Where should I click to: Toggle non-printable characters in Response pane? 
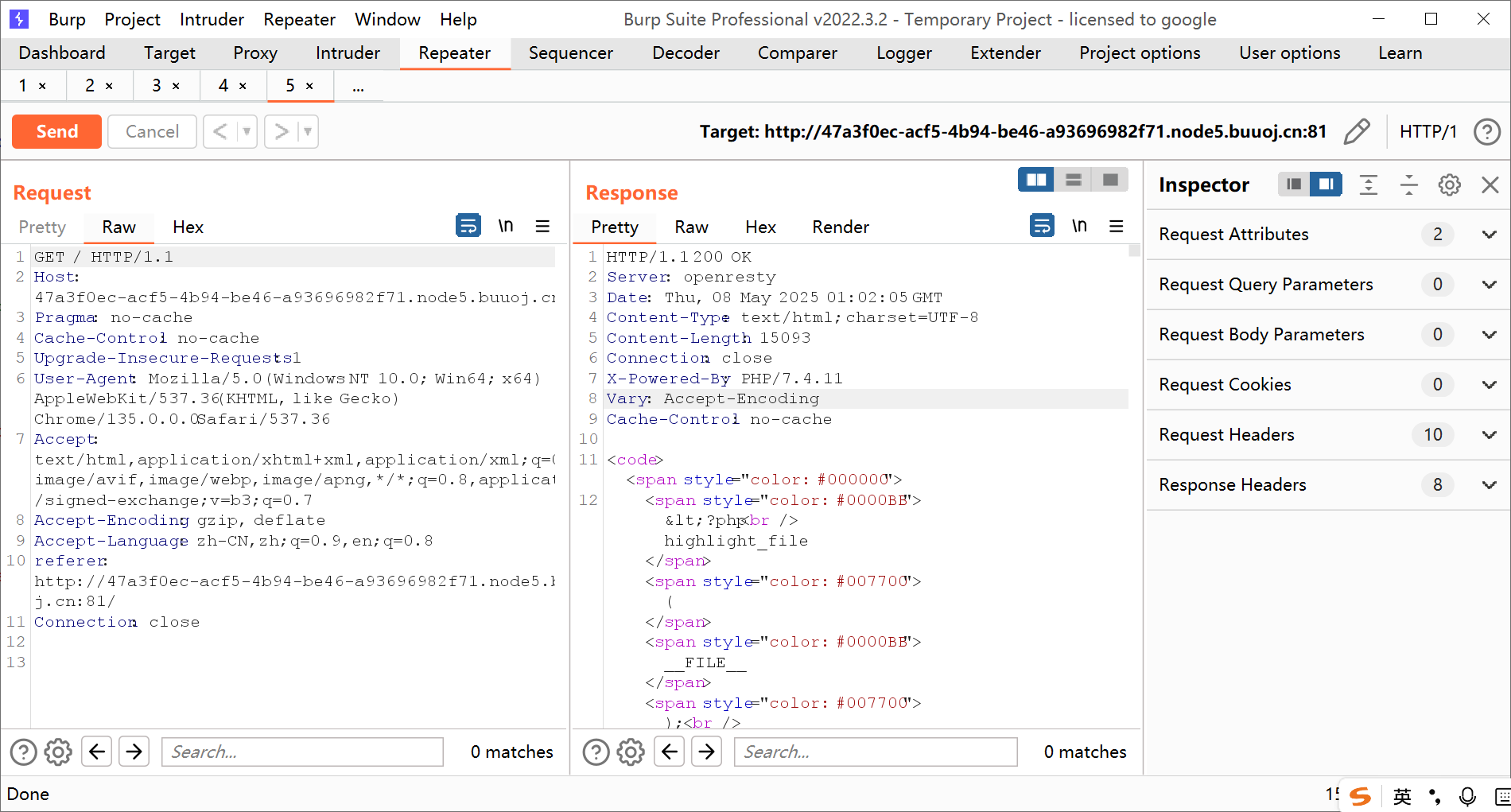1079,227
